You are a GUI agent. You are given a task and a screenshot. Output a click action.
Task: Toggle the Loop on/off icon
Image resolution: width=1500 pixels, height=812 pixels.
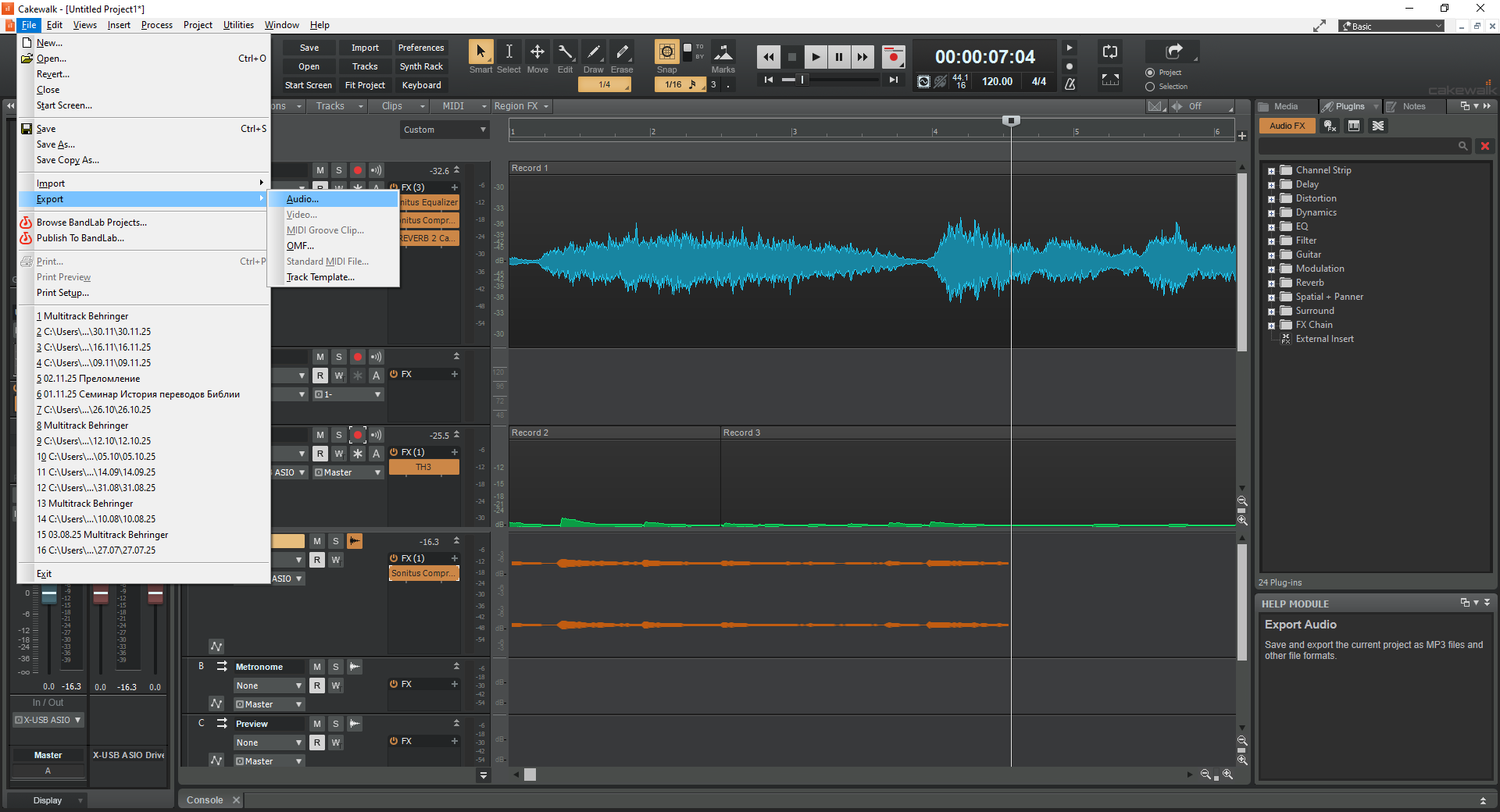1110,52
